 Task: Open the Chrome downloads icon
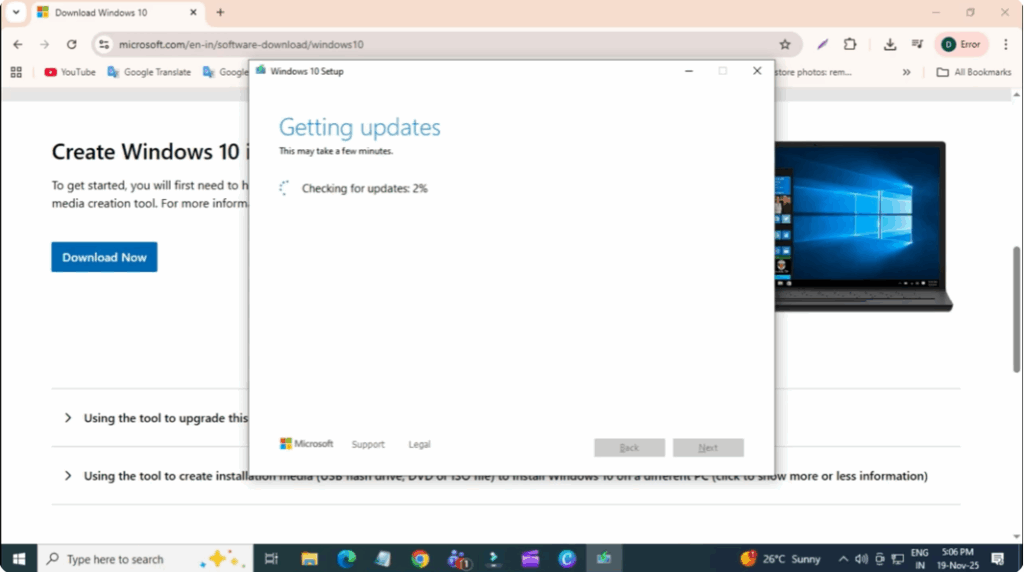890,44
